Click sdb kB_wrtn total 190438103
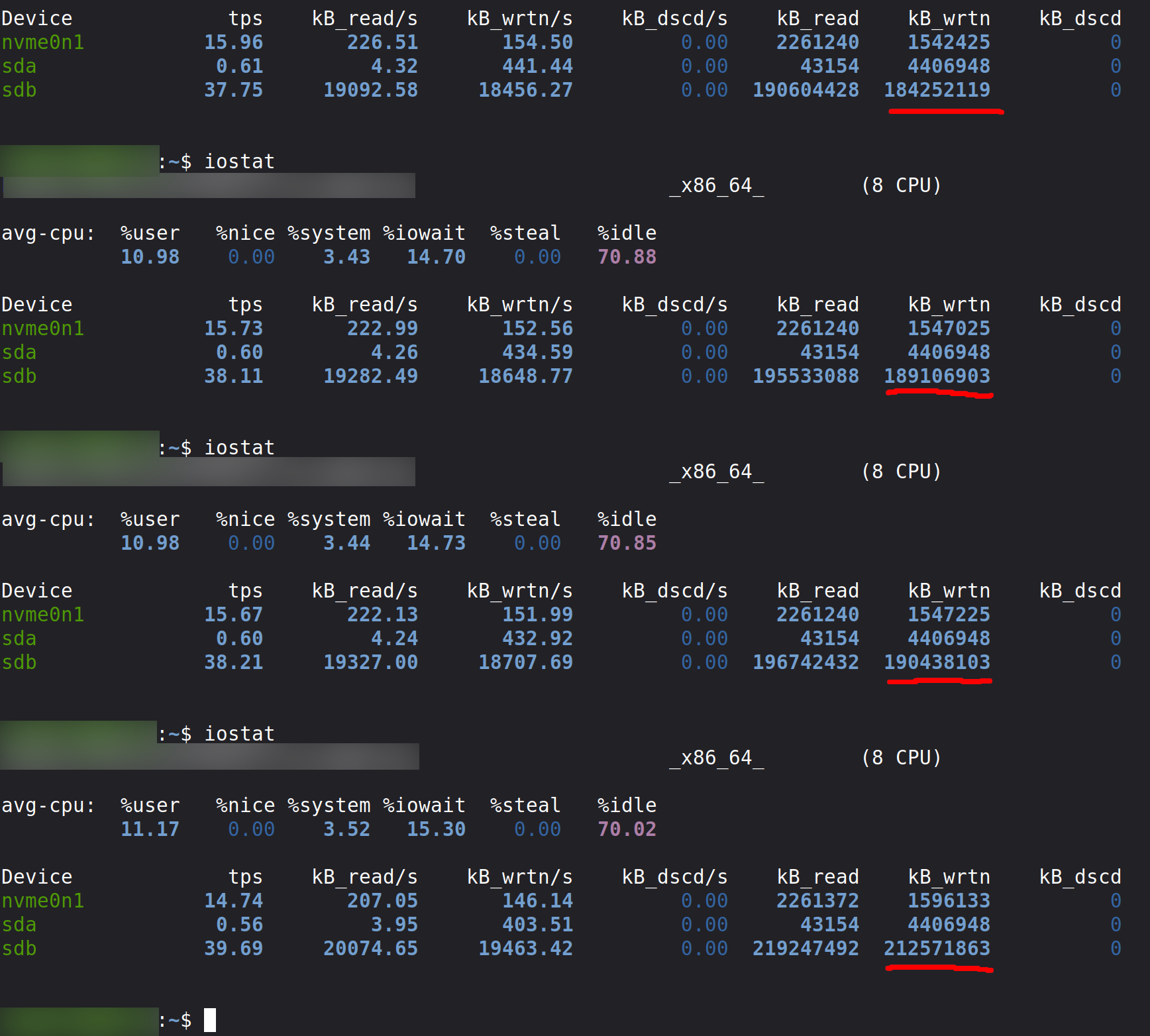Screen dimensions: 1150x1036 pos(937,662)
